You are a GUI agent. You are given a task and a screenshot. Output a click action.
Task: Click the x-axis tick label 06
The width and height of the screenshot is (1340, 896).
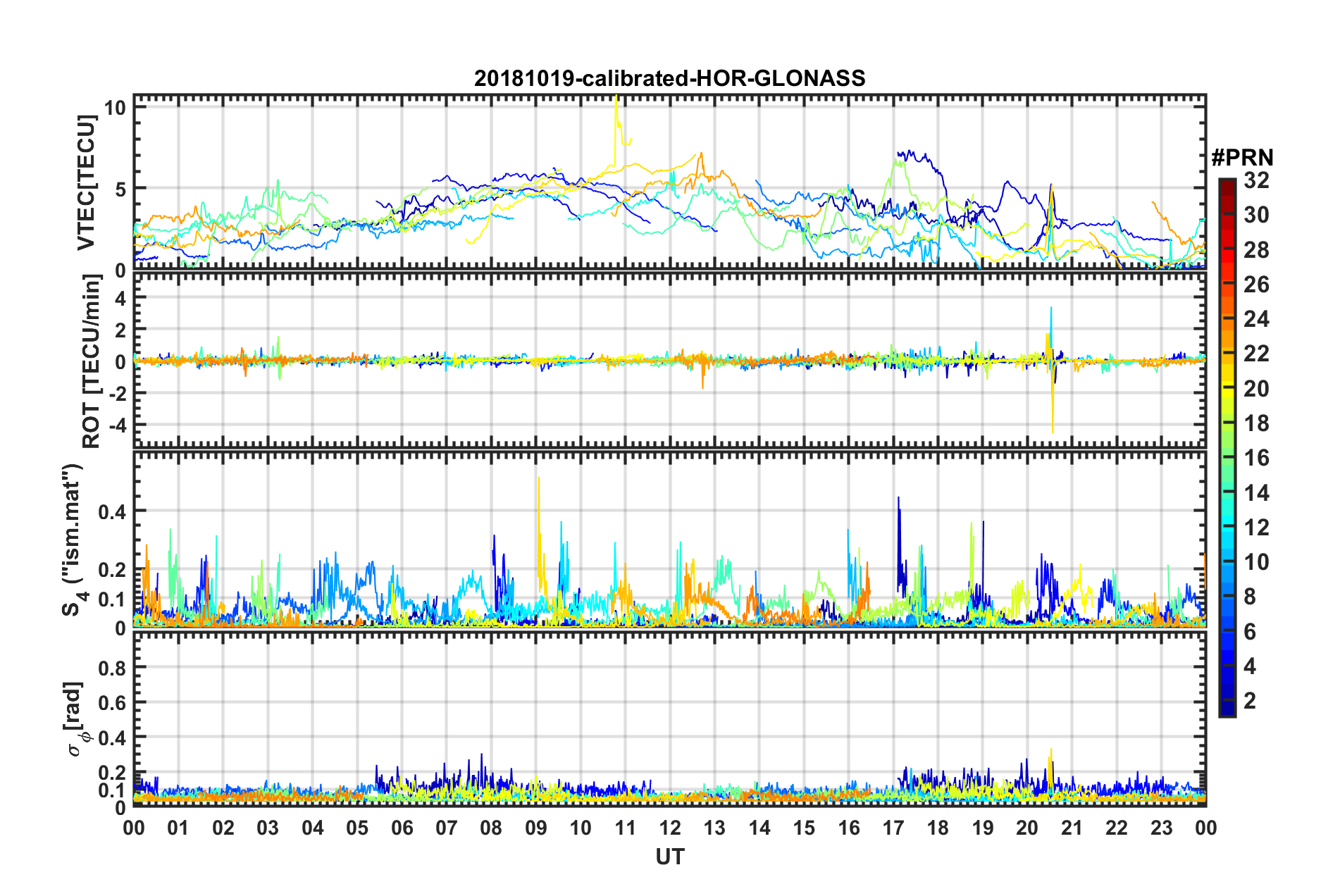[x=402, y=828]
